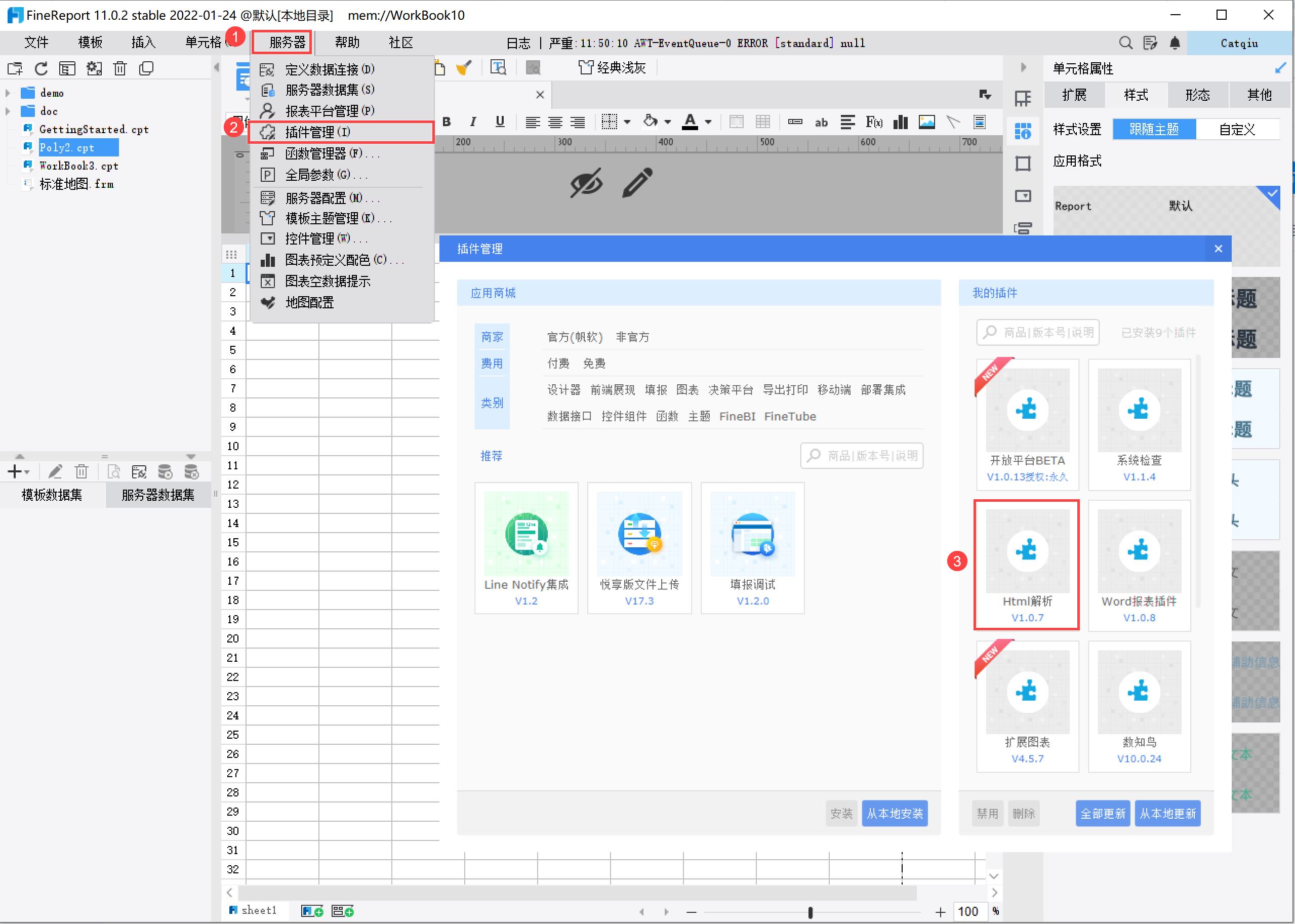The height and width of the screenshot is (924, 1295).
Task: Expand the demo folder in file tree
Action: [8, 93]
